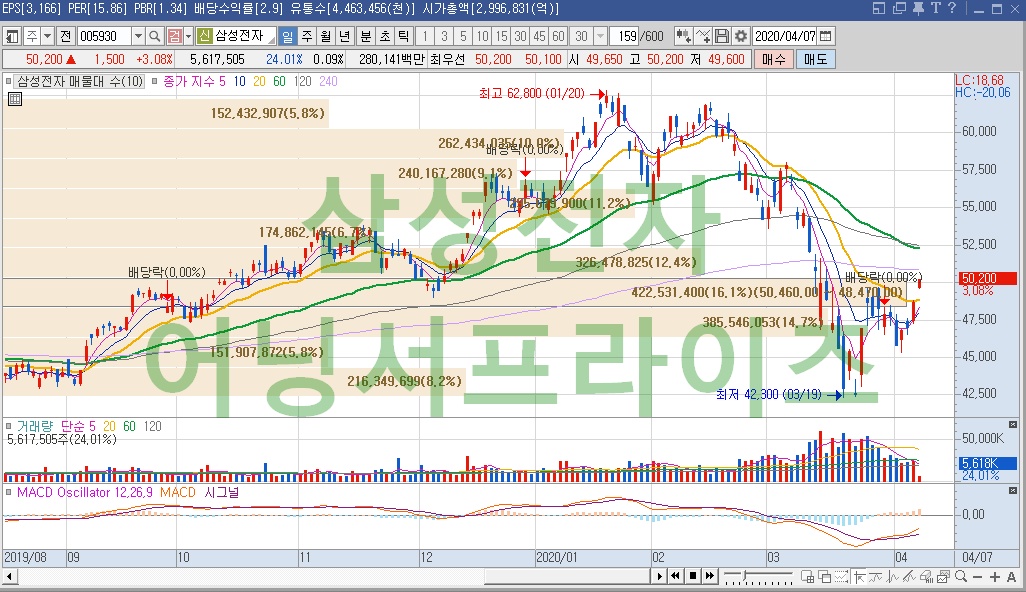
Task: Click the magnifier zoom icon in bottom toolbar
Action: point(961,576)
